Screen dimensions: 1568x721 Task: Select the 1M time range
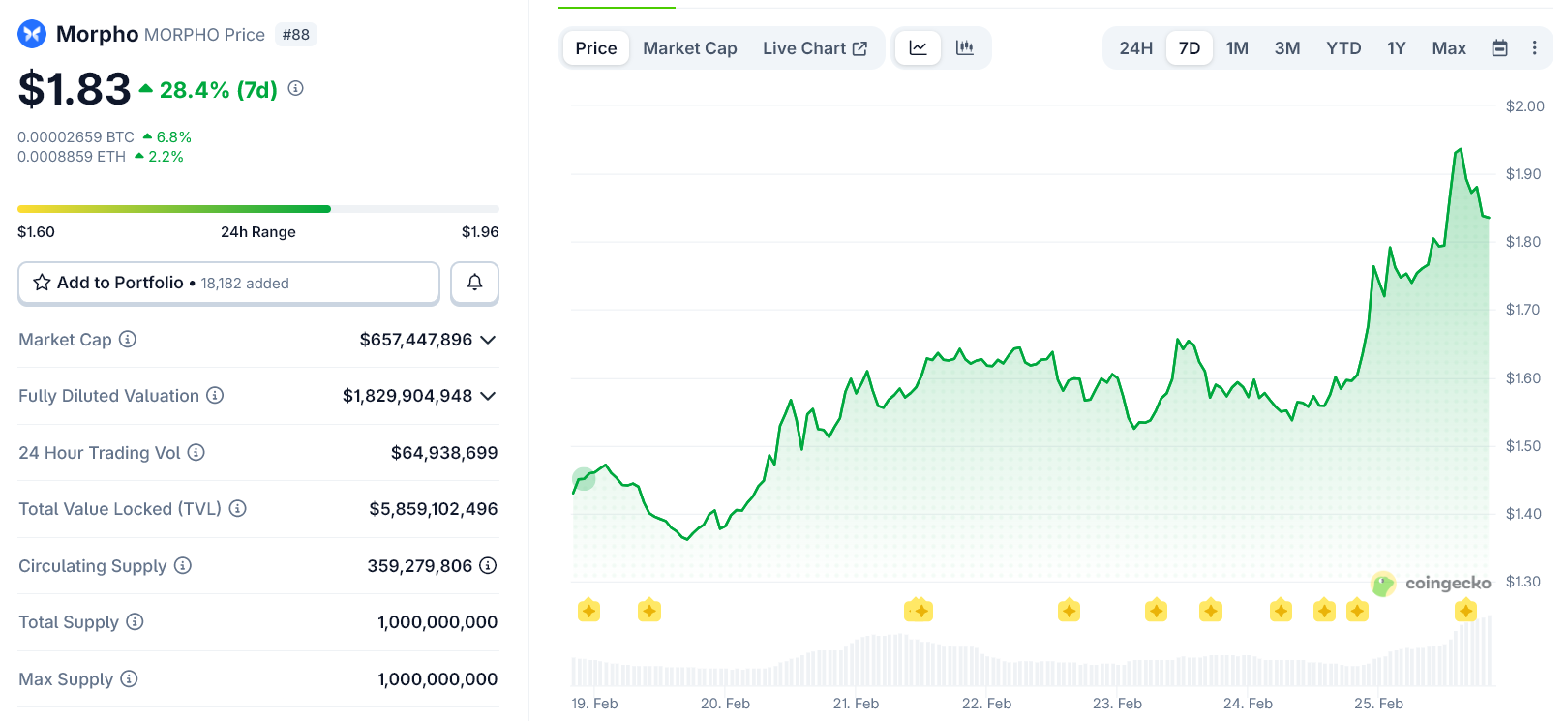coord(1237,48)
